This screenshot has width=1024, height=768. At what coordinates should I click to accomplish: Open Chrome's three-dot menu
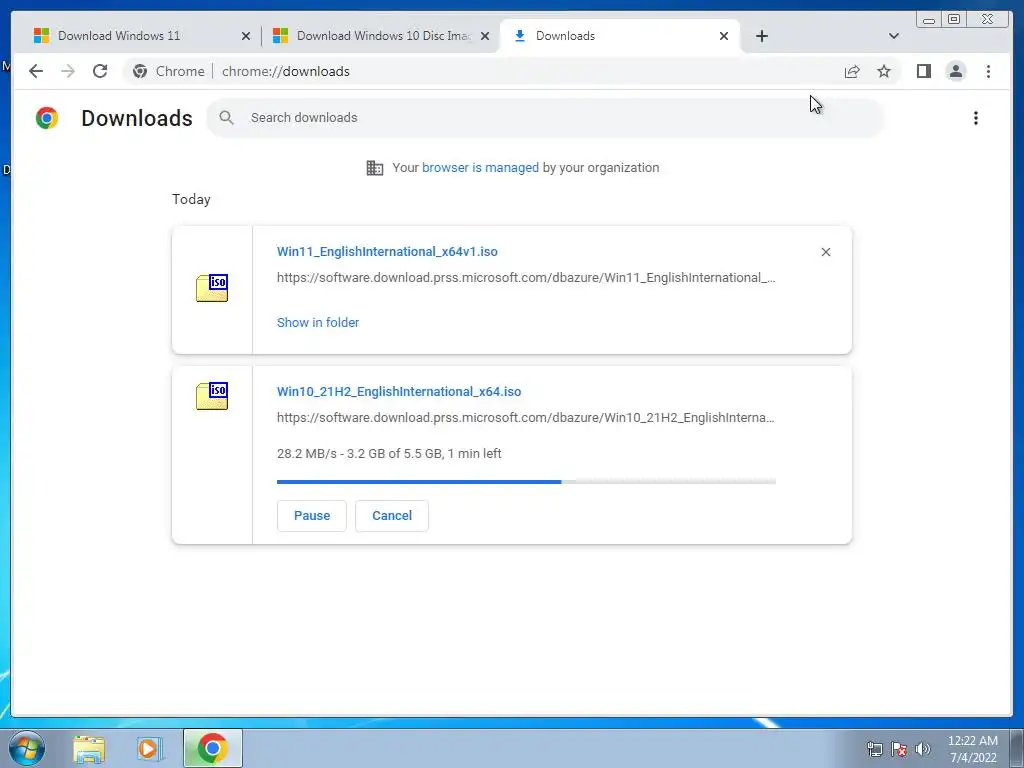988,71
